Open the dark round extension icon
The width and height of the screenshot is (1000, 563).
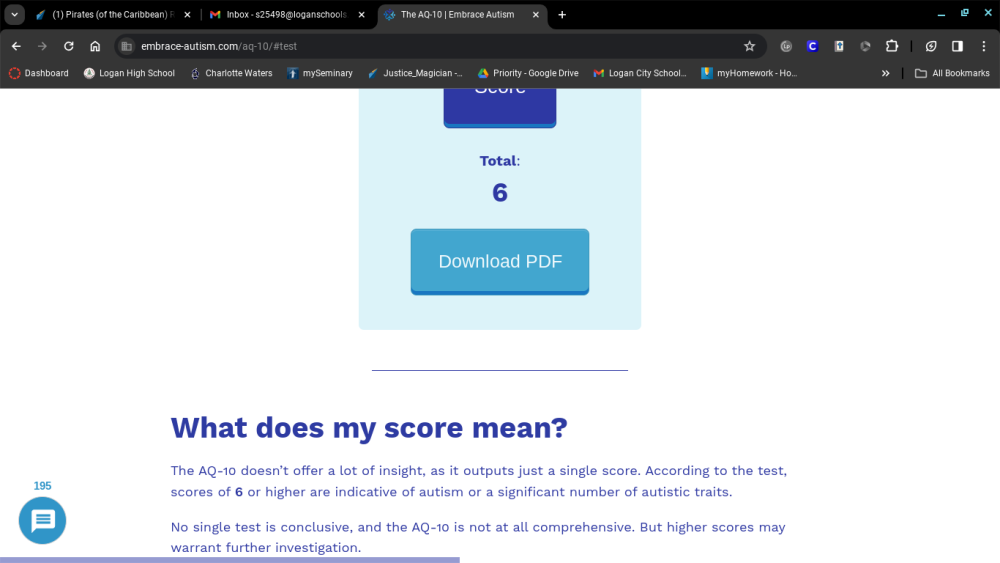(x=865, y=46)
